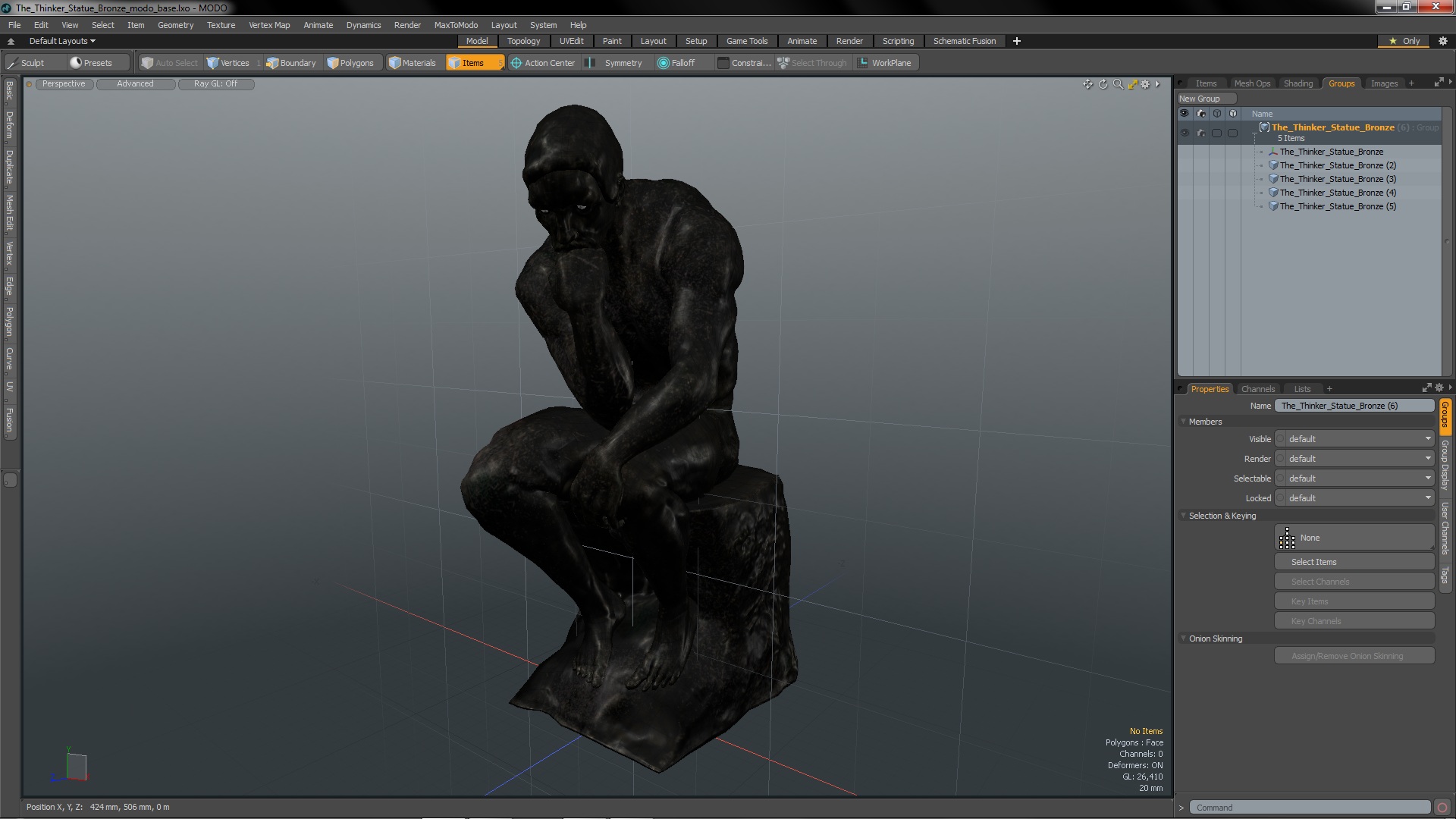Toggle the locked checkbox for the group row
The image size is (1456, 819).
click(1232, 133)
